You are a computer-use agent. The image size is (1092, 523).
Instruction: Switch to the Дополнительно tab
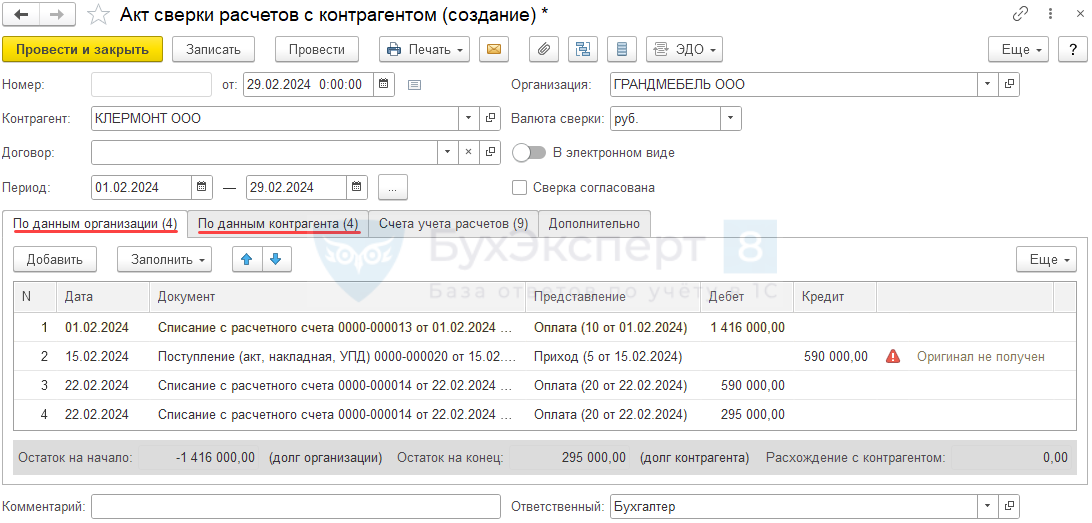coord(594,224)
